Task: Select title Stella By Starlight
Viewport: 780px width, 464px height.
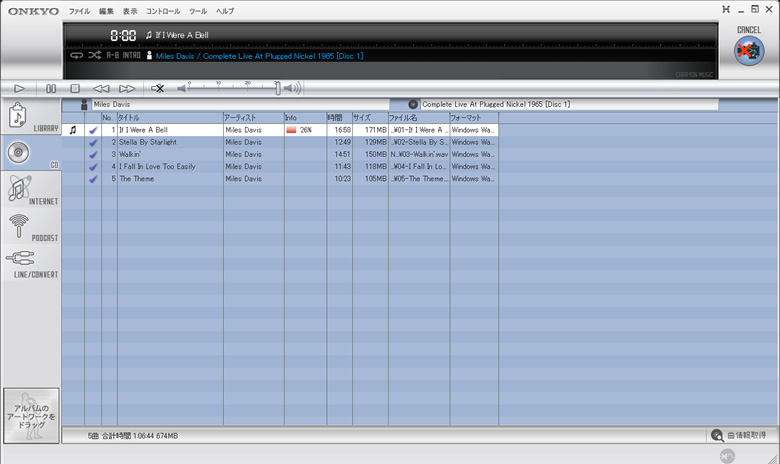Action: pyautogui.click(x=148, y=142)
